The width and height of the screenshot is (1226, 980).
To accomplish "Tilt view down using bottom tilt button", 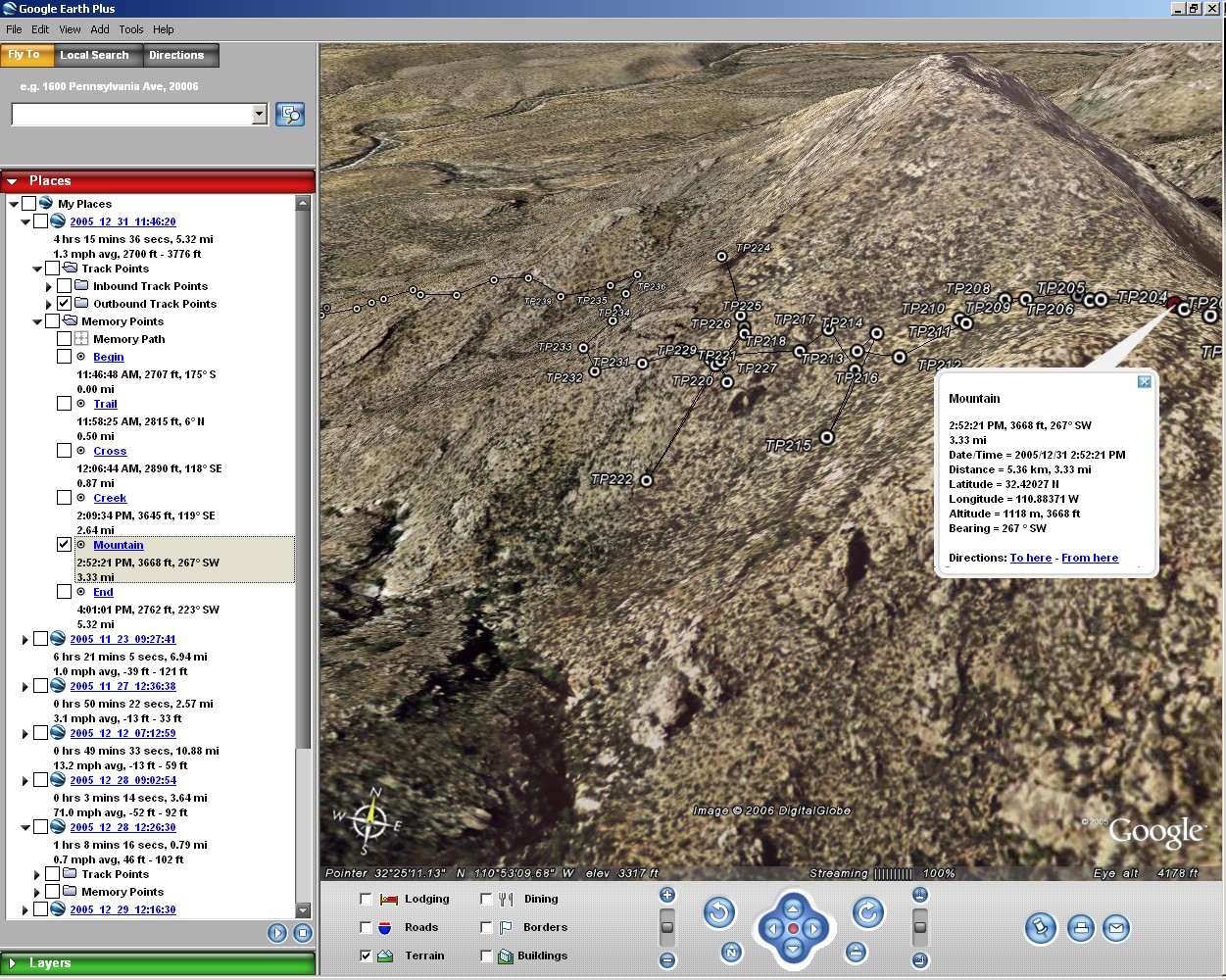I will (920, 960).
